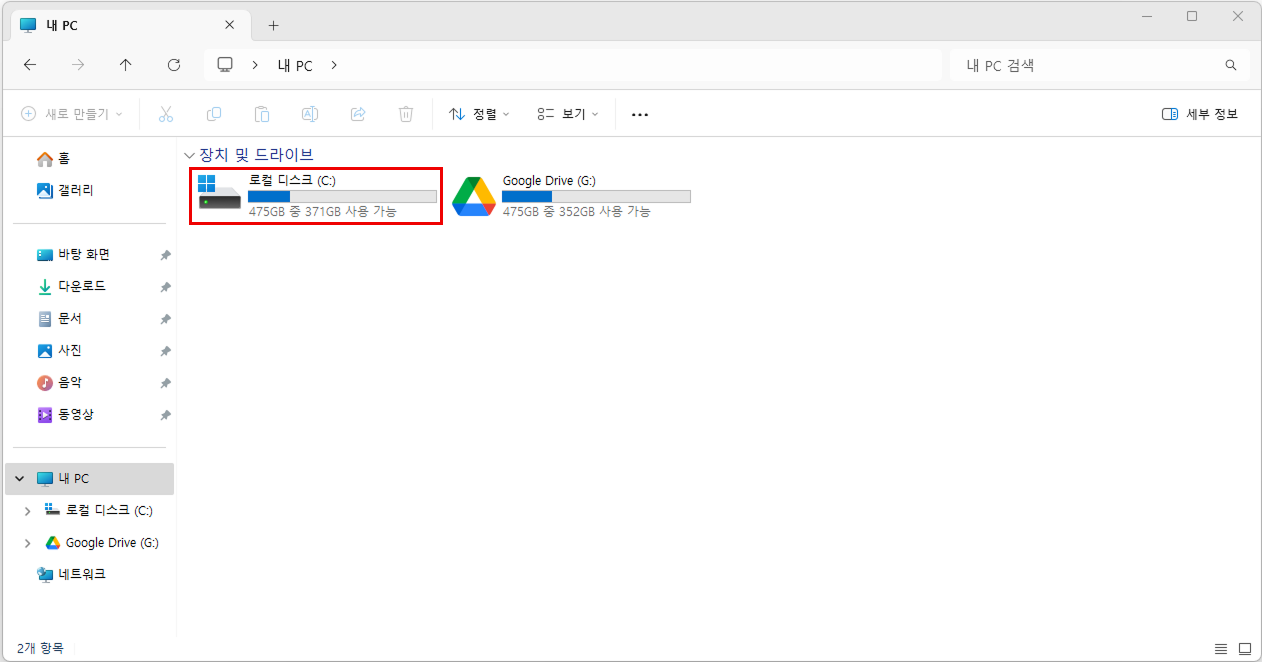This screenshot has height=662, width=1262.
Task: Click the 새로 만들기 button
Action: [x=72, y=114]
